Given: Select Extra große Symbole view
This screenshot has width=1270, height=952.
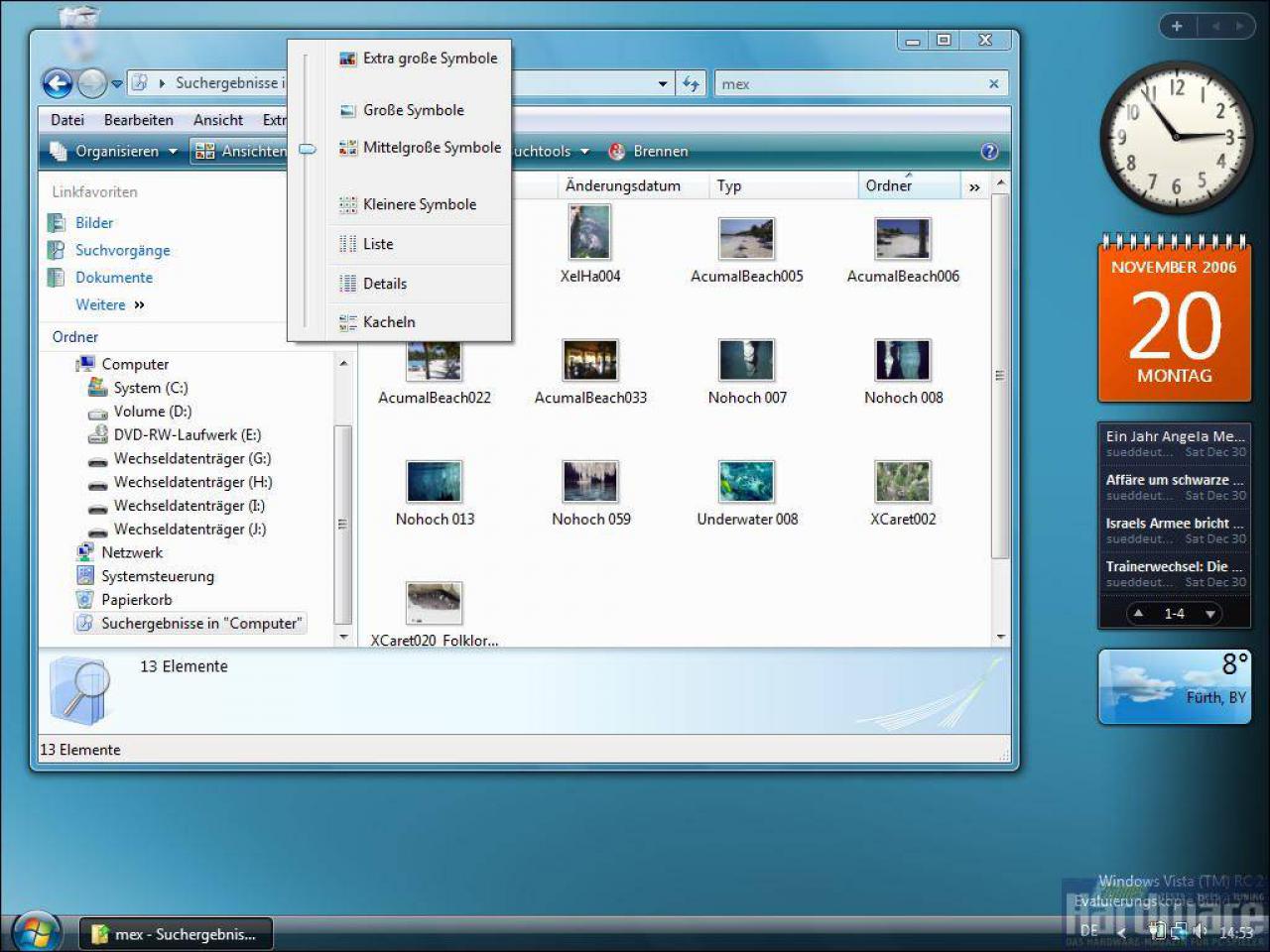Looking at the screenshot, I should coord(419,59).
